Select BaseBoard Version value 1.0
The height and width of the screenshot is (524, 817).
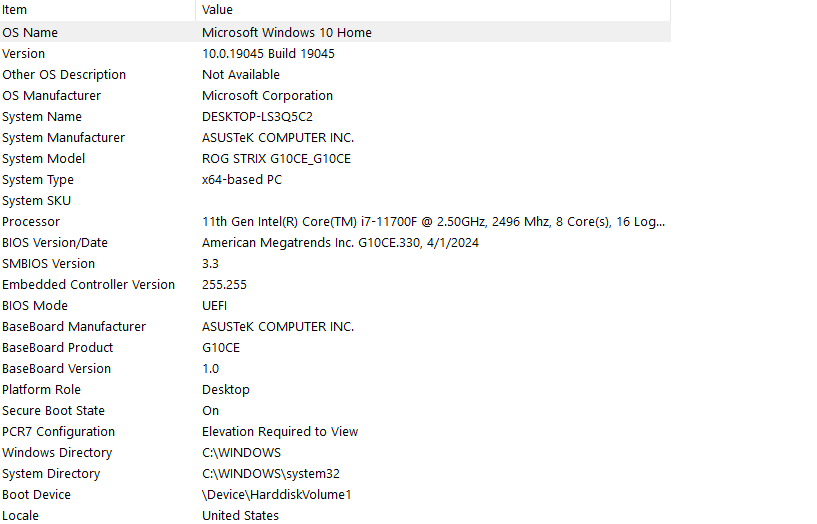[211, 369]
